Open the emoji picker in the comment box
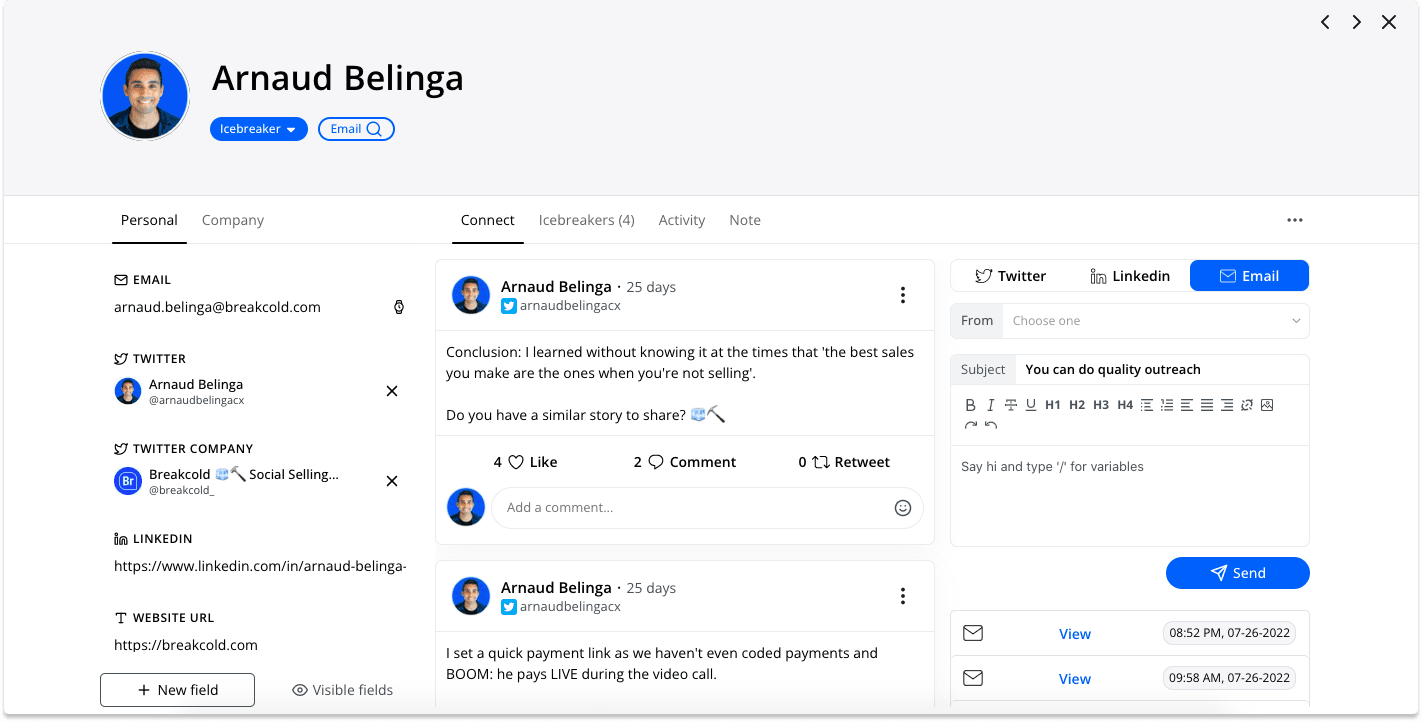 pos(903,508)
